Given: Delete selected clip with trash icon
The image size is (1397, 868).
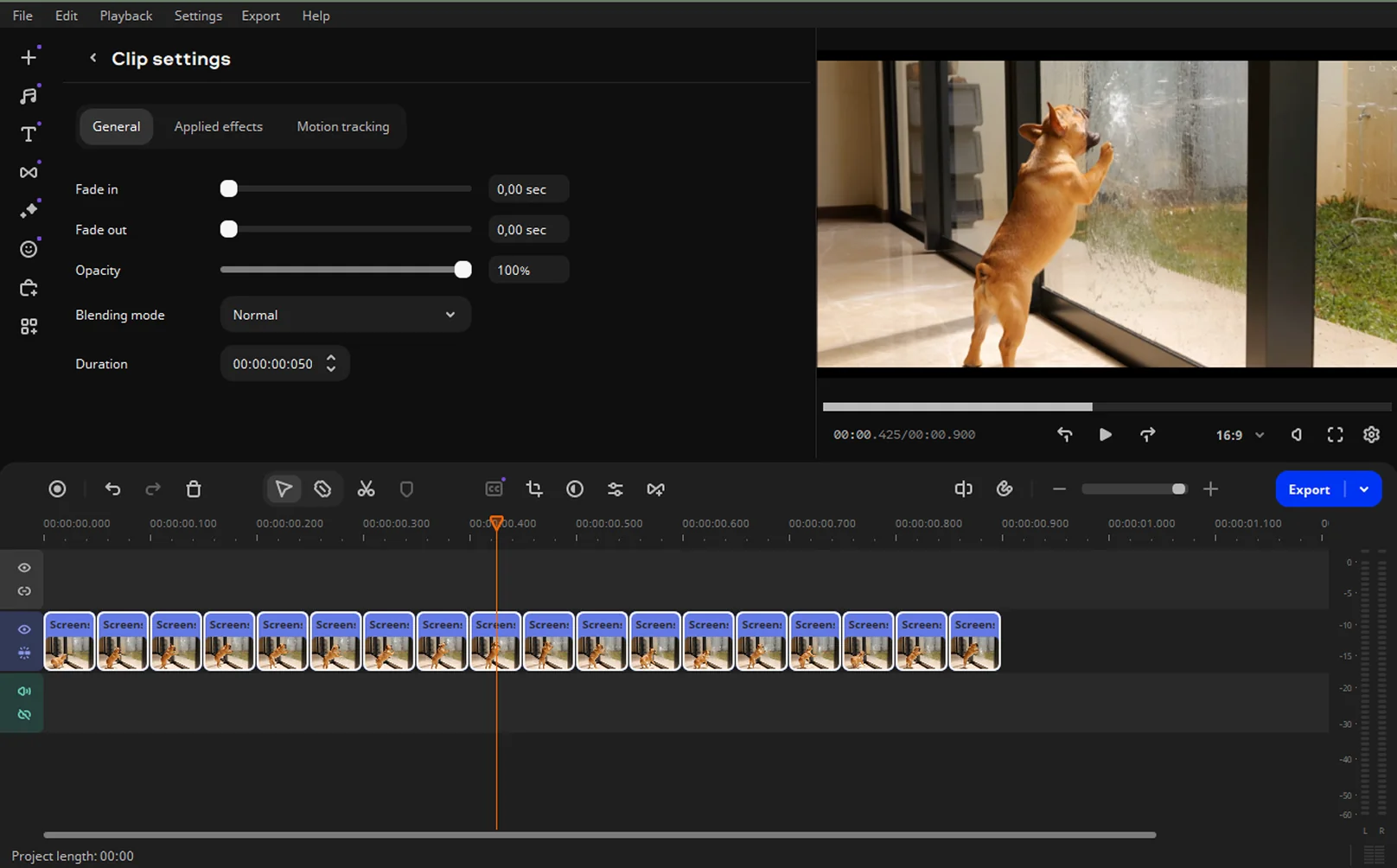Looking at the screenshot, I should click(194, 489).
